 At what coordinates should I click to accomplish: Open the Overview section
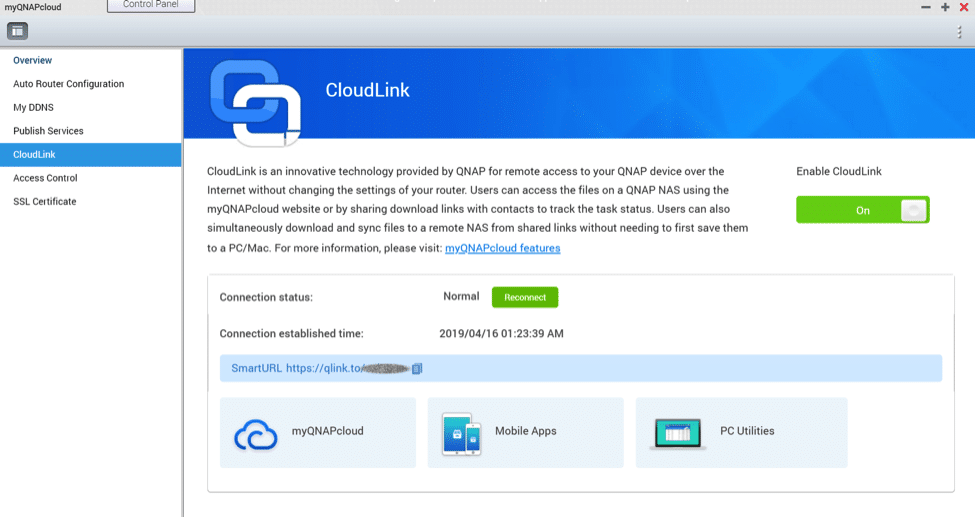click(x=91, y=60)
